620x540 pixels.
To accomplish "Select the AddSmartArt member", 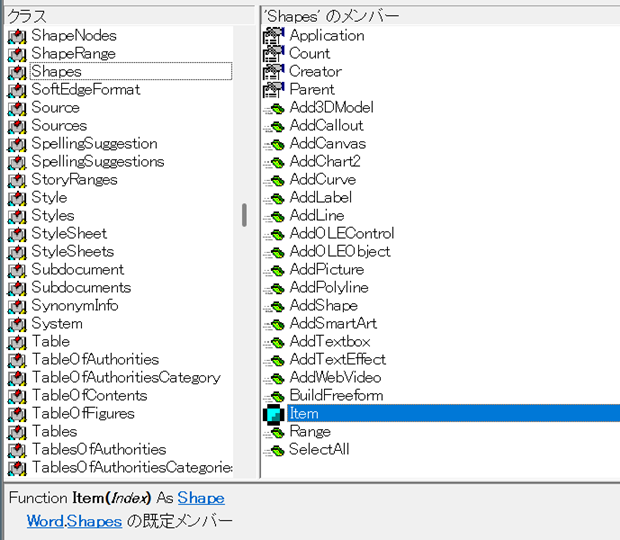I will click(333, 323).
